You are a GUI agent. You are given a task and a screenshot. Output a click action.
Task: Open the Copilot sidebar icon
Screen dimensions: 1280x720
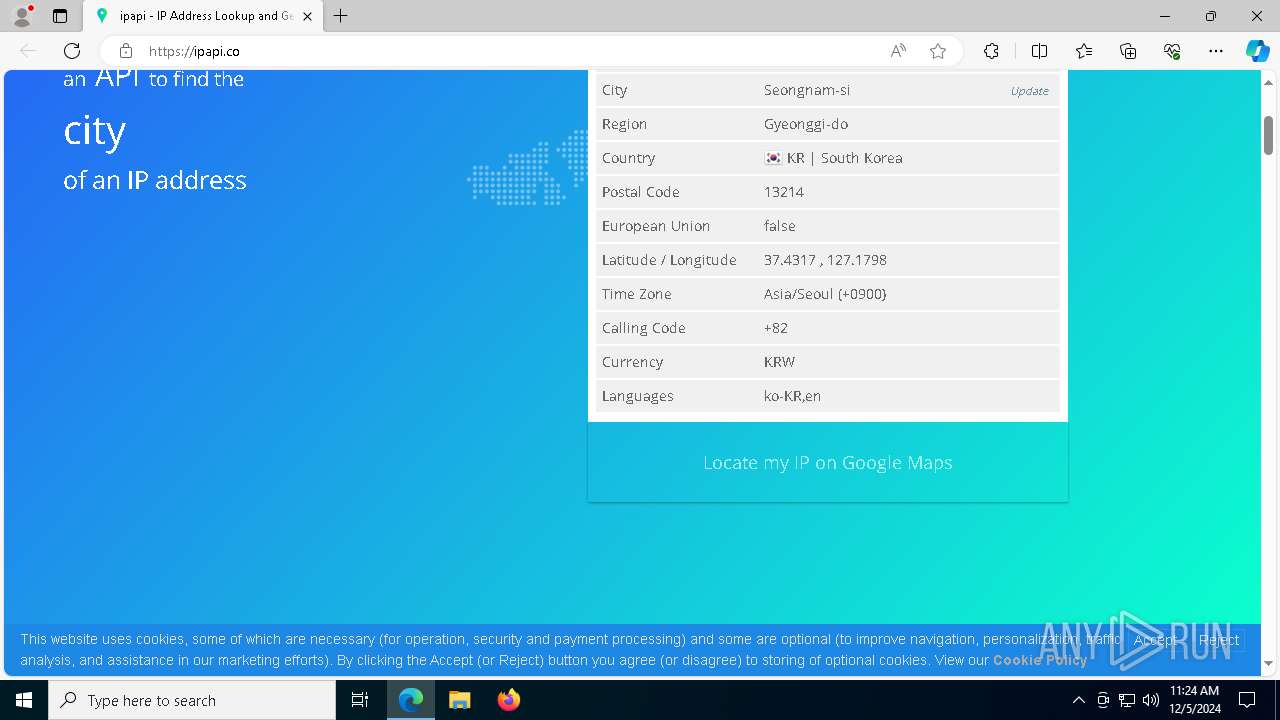point(1257,51)
